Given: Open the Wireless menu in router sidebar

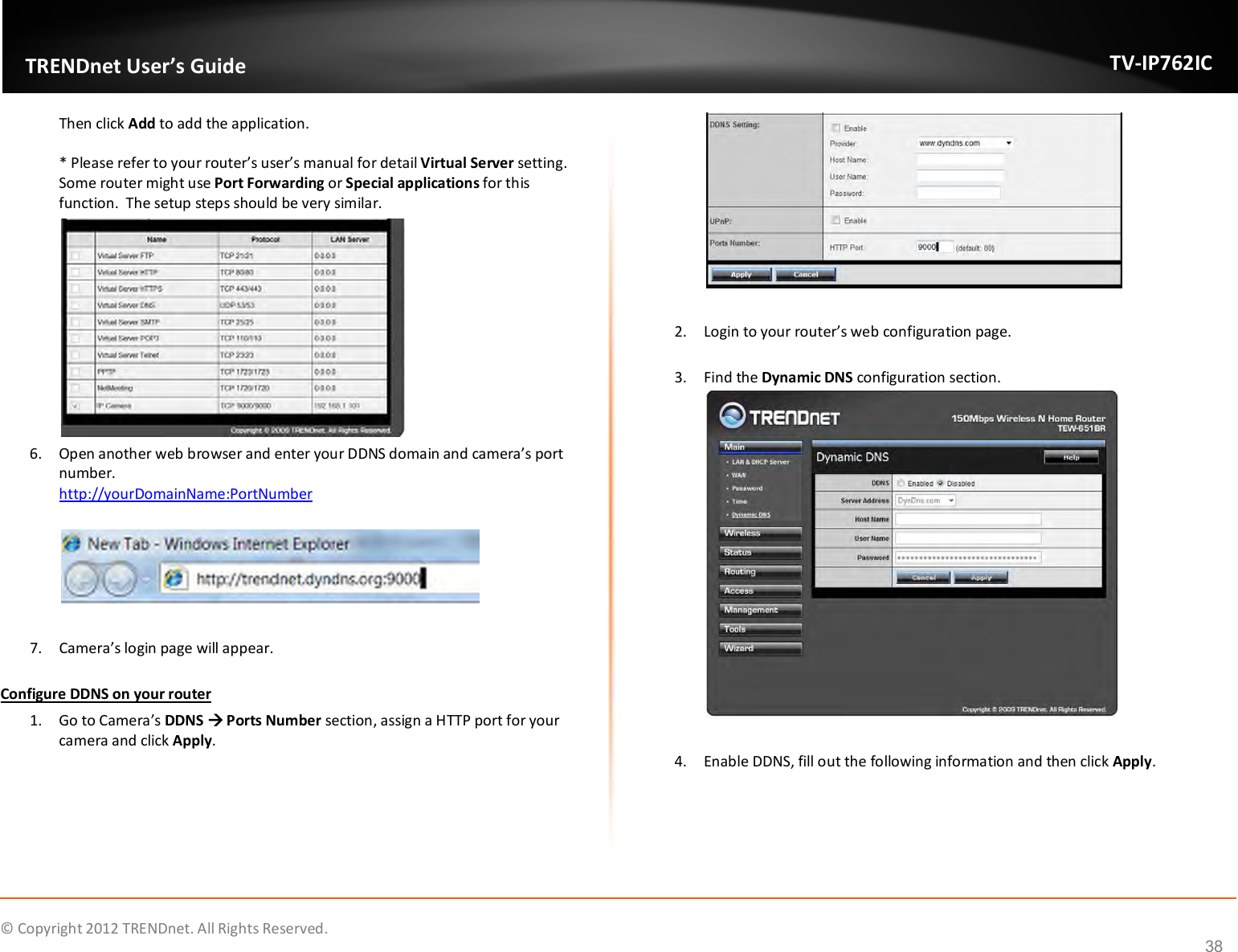Looking at the screenshot, I should [760, 533].
